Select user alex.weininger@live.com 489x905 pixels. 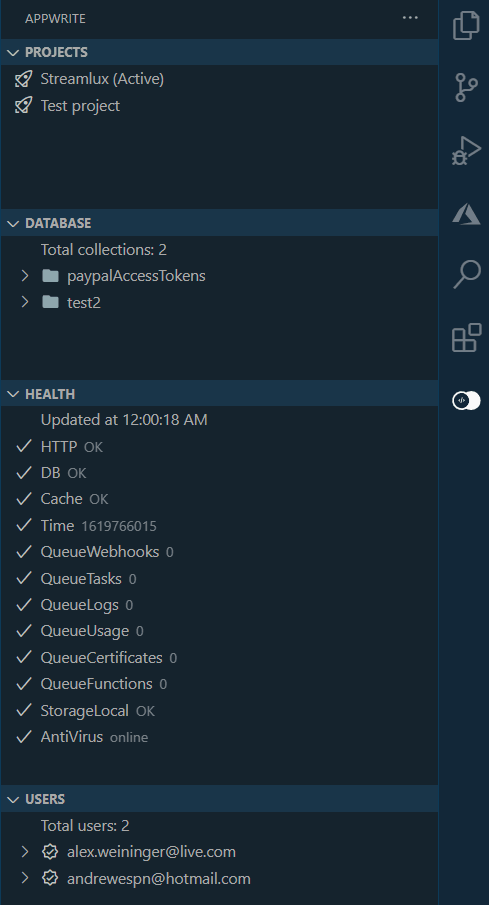[x=151, y=852]
